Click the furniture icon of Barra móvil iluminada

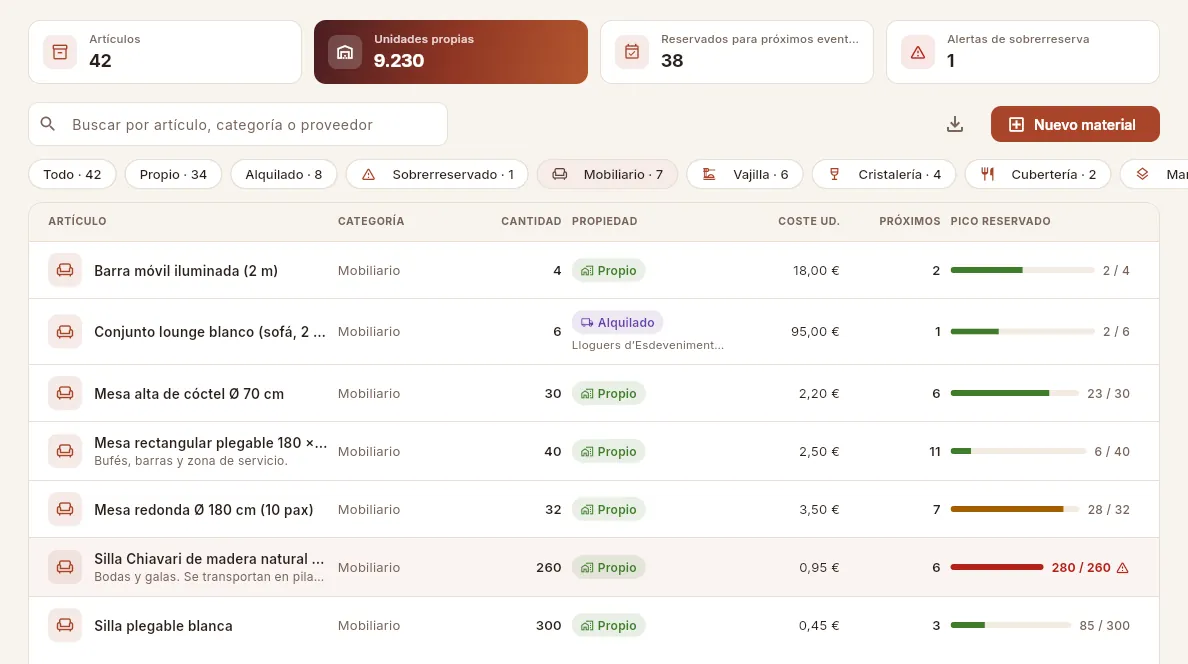(65, 271)
